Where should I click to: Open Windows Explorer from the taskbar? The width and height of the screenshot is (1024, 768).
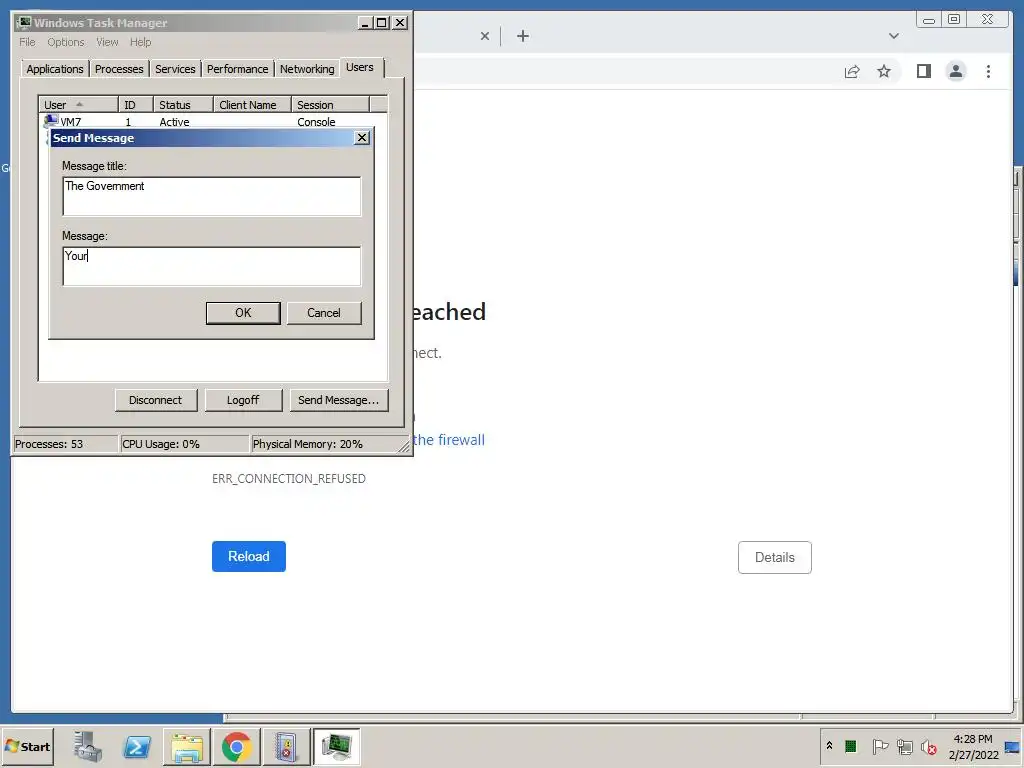pyautogui.click(x=187, y=746)
